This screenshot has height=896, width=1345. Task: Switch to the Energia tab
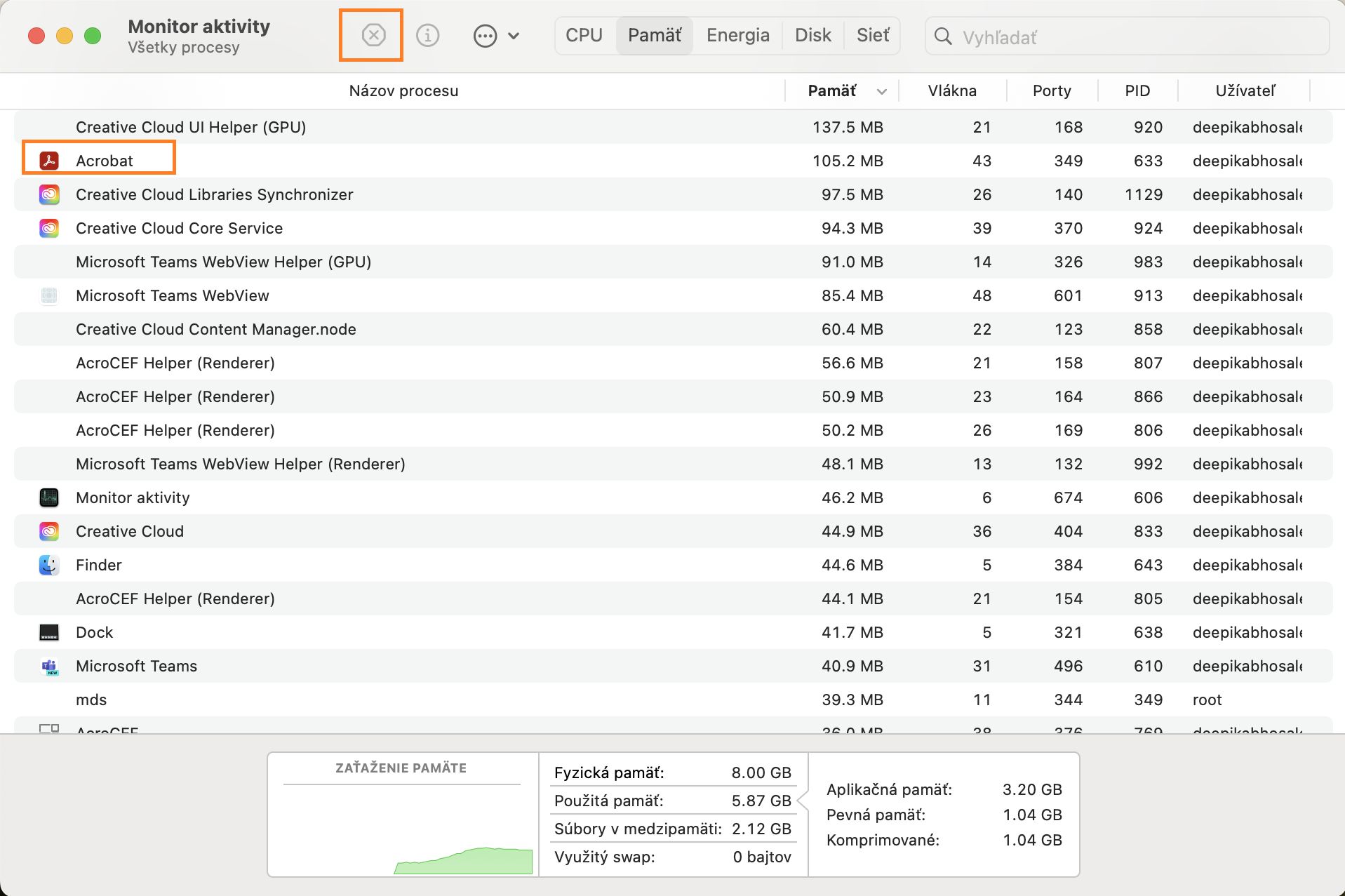(x=737, y=35)
